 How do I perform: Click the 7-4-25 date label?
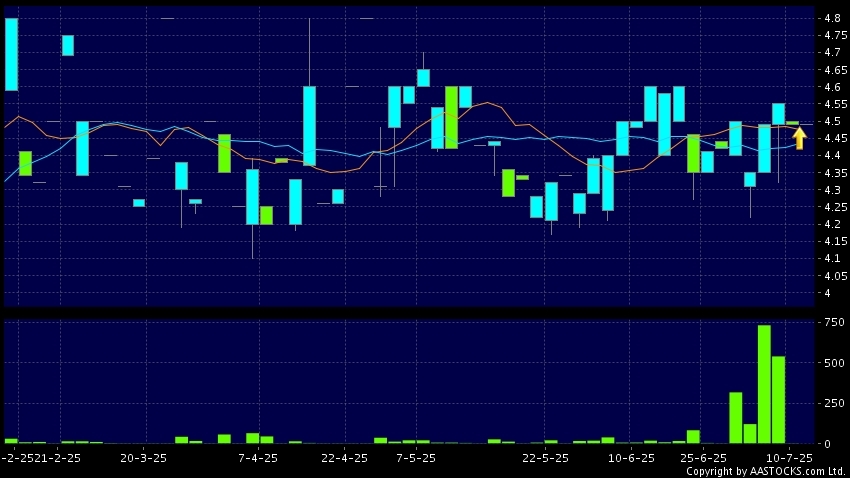[x=258, y=458]
